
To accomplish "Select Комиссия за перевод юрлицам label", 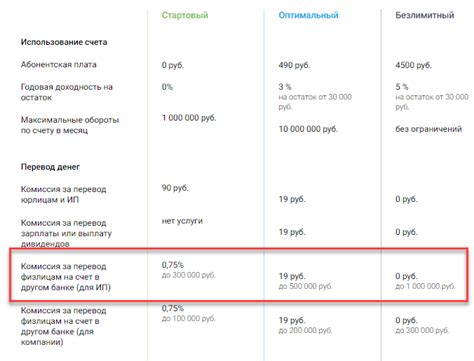I will (x=63, y=194).
